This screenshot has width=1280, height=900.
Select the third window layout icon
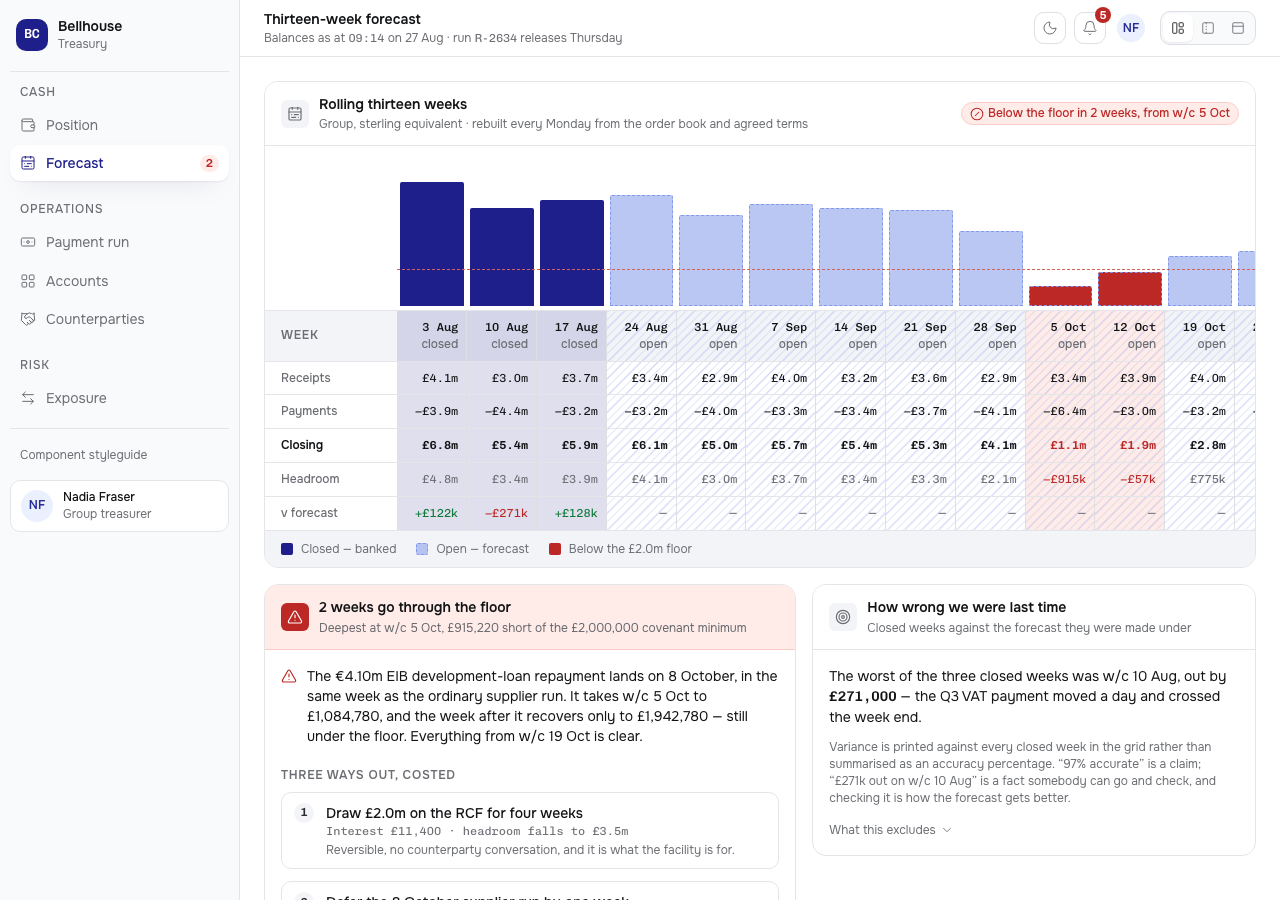[1238, 28]
